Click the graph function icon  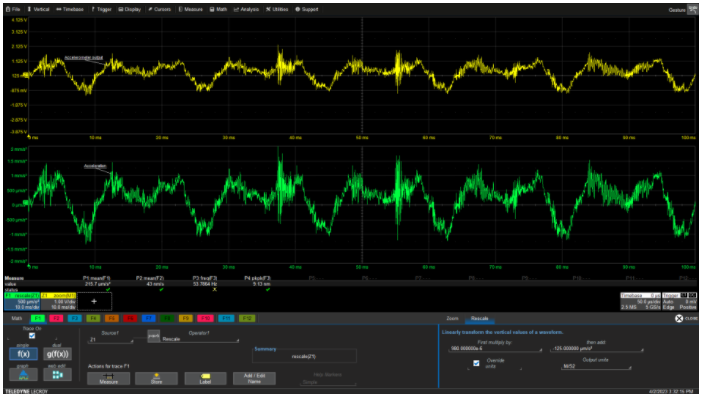click(23, 375)
